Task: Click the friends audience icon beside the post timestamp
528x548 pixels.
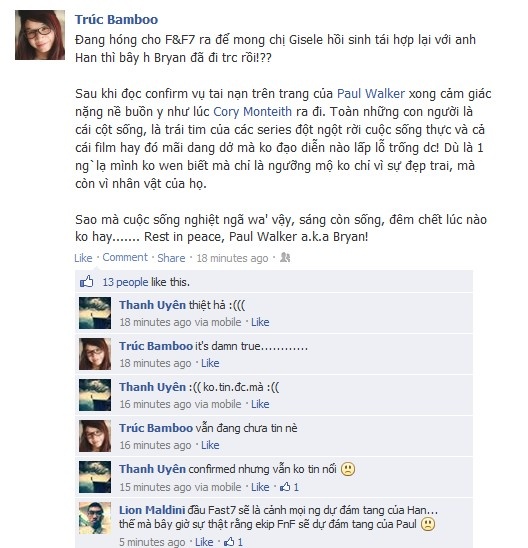Action: coord(285,258)
